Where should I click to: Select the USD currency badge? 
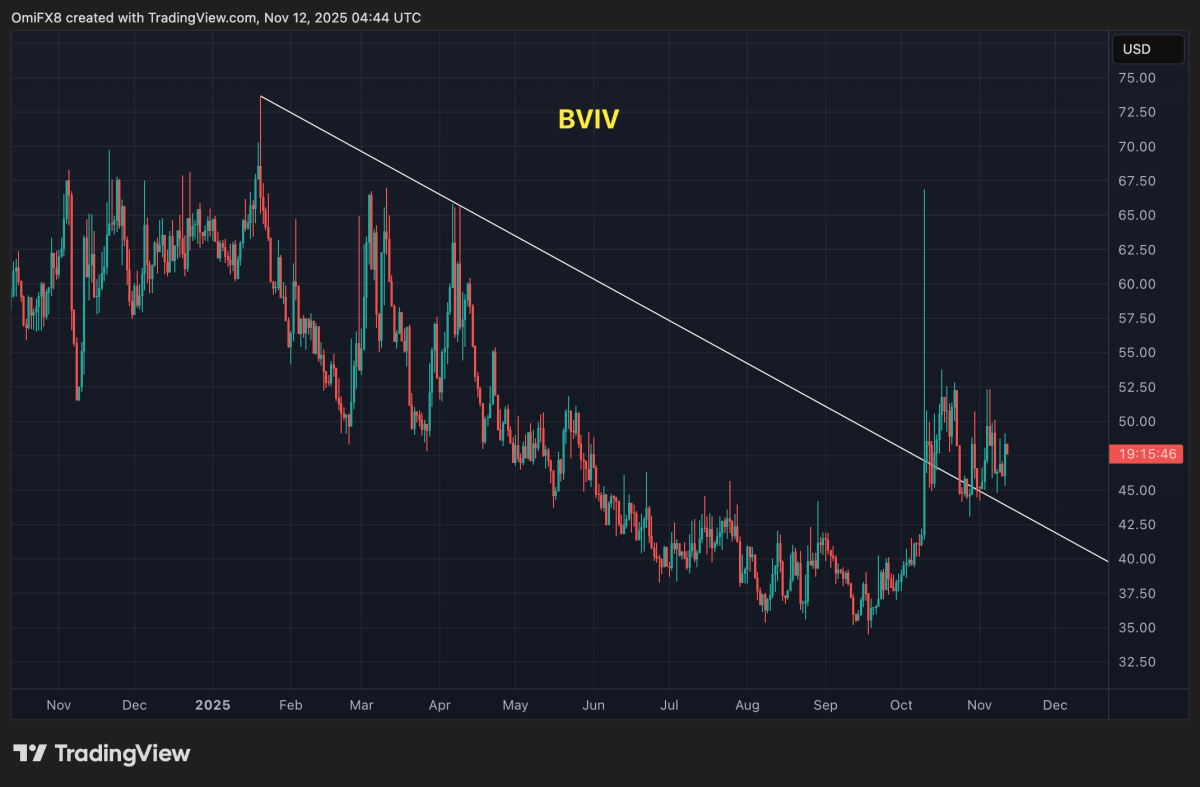pos(1147,48)
